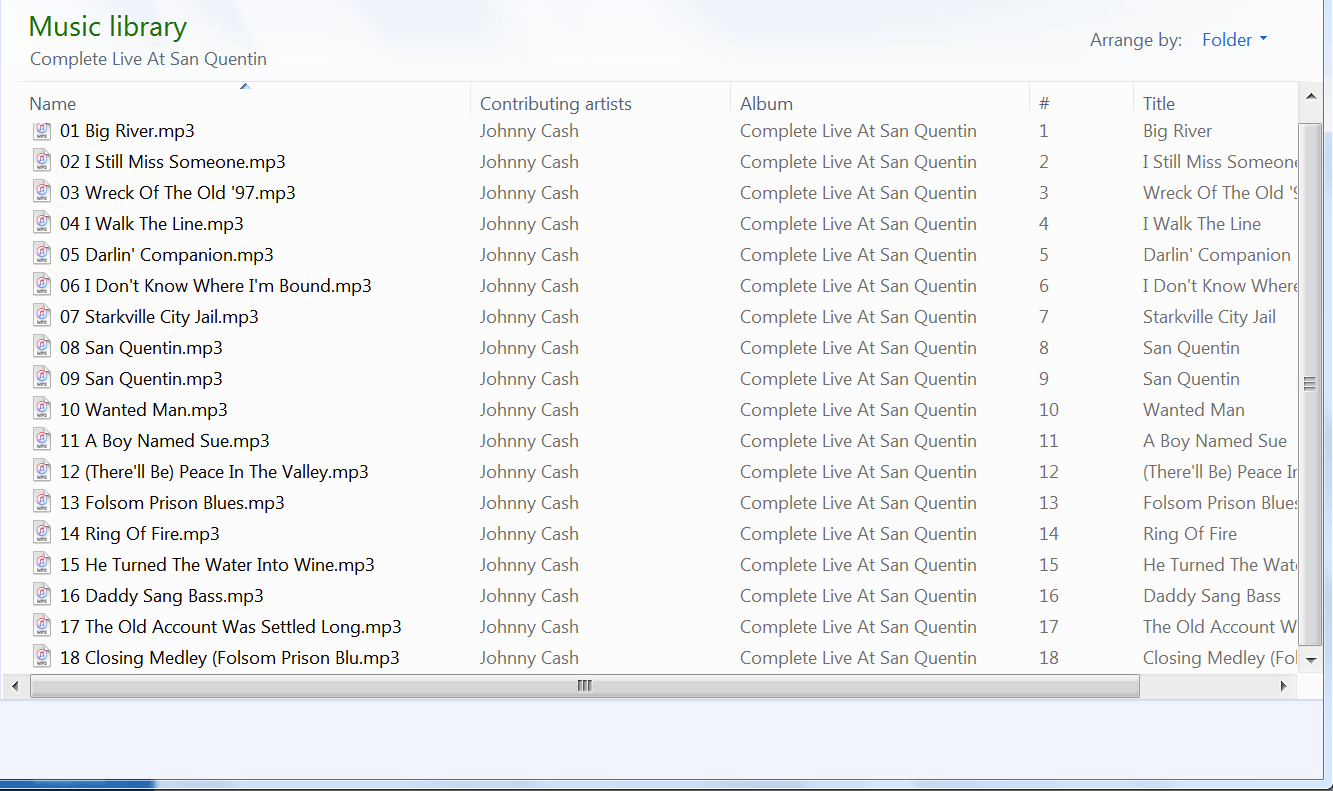Select file name 01 Big River.mp3
The width and height of the screenshot is (1333, 791).
[127, 131]
